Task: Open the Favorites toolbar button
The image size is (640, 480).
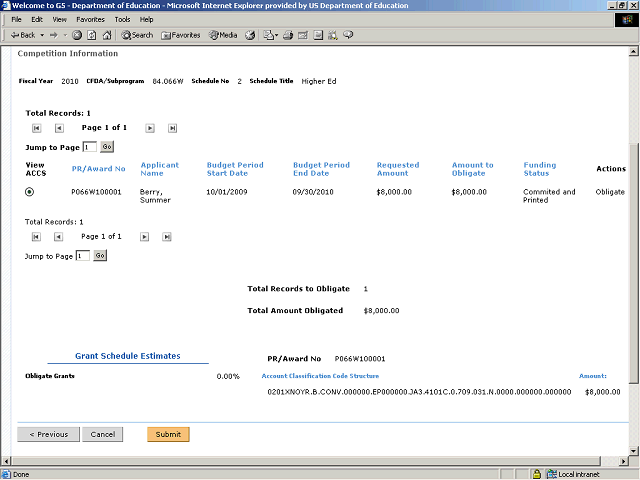Action: [181, 36]
